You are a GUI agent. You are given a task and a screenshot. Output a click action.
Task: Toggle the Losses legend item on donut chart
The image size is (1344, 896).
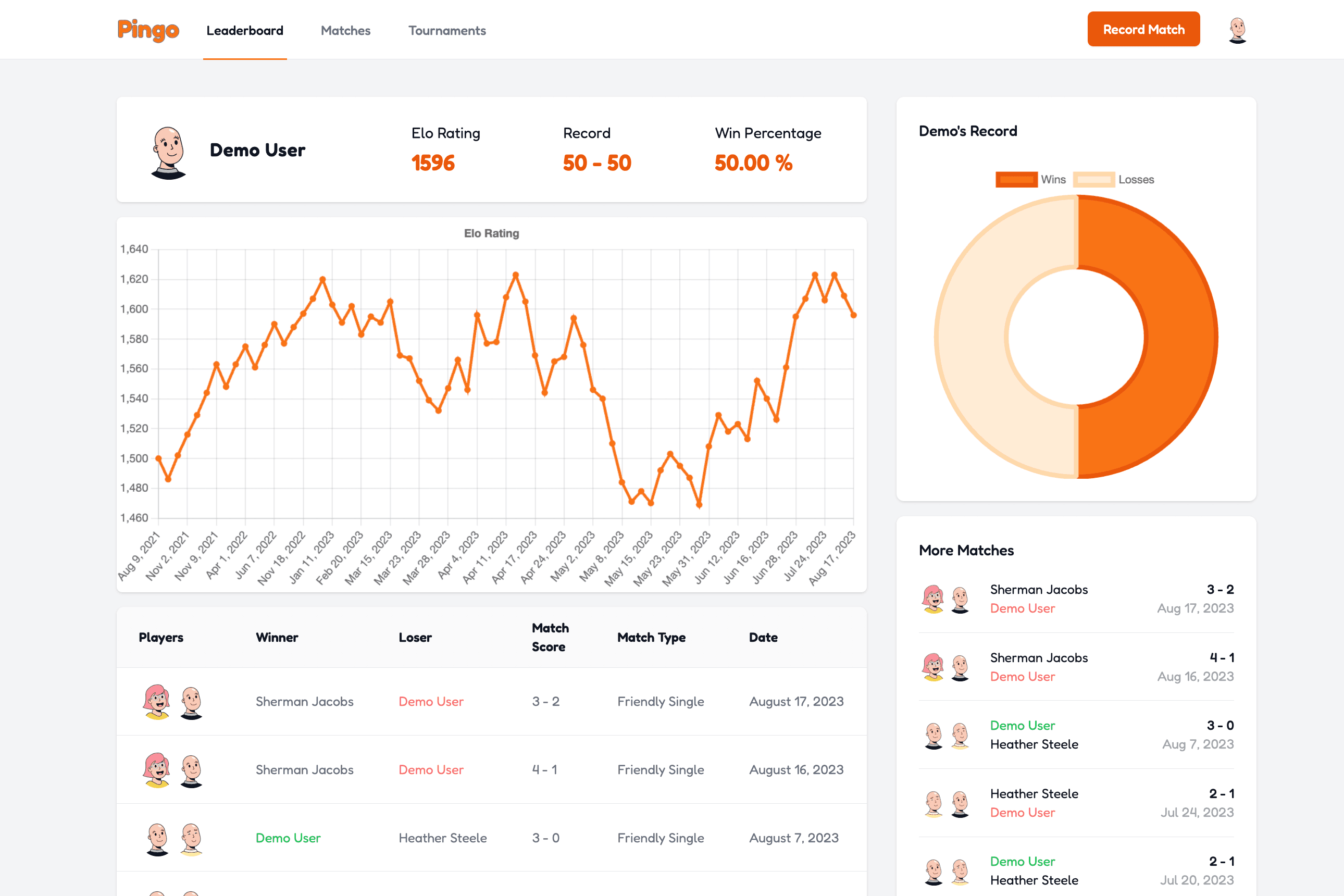[x=1113, y=179]
